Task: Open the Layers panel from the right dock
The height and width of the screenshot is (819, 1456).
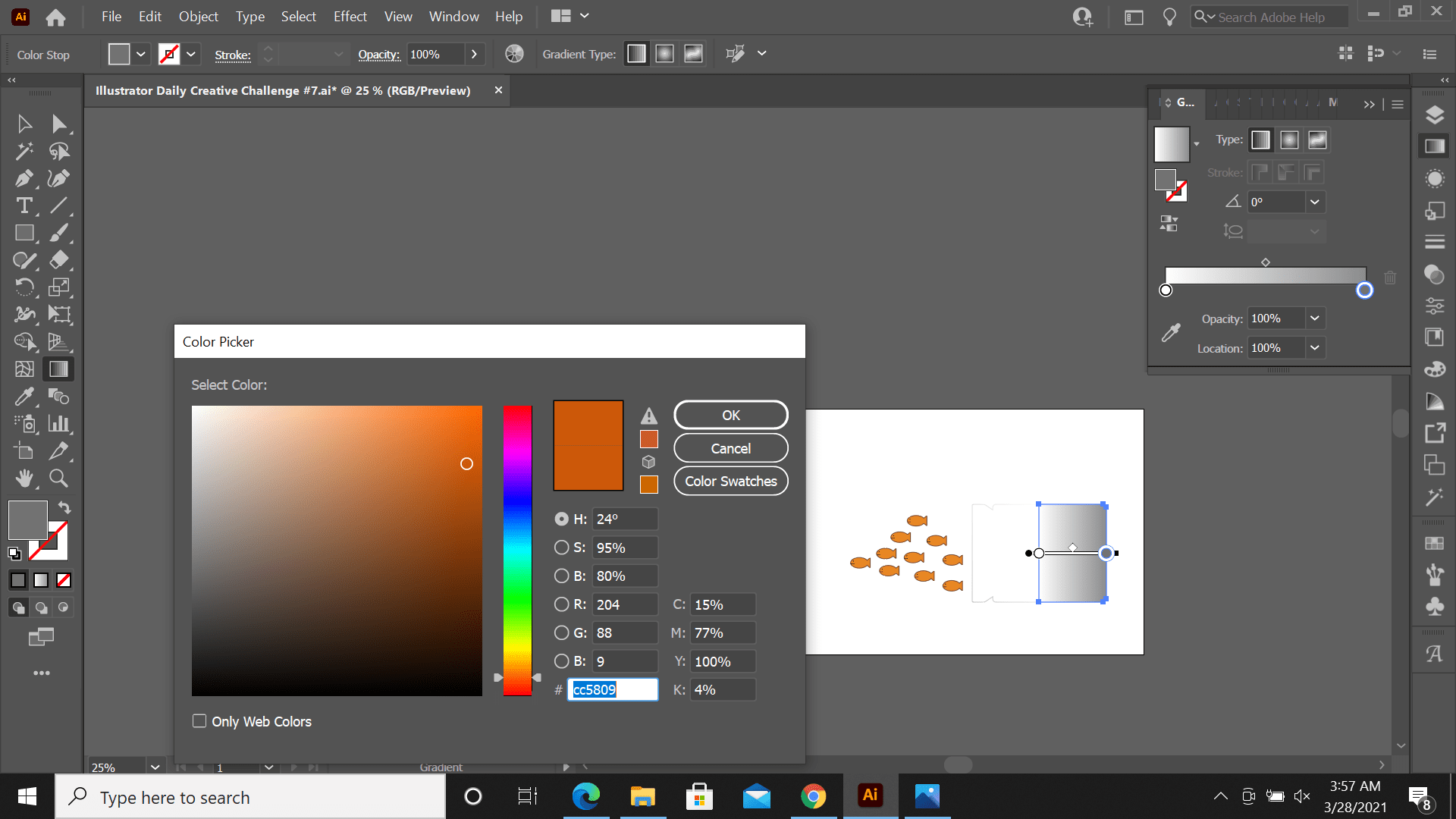Action: [x=1434, y=115]
